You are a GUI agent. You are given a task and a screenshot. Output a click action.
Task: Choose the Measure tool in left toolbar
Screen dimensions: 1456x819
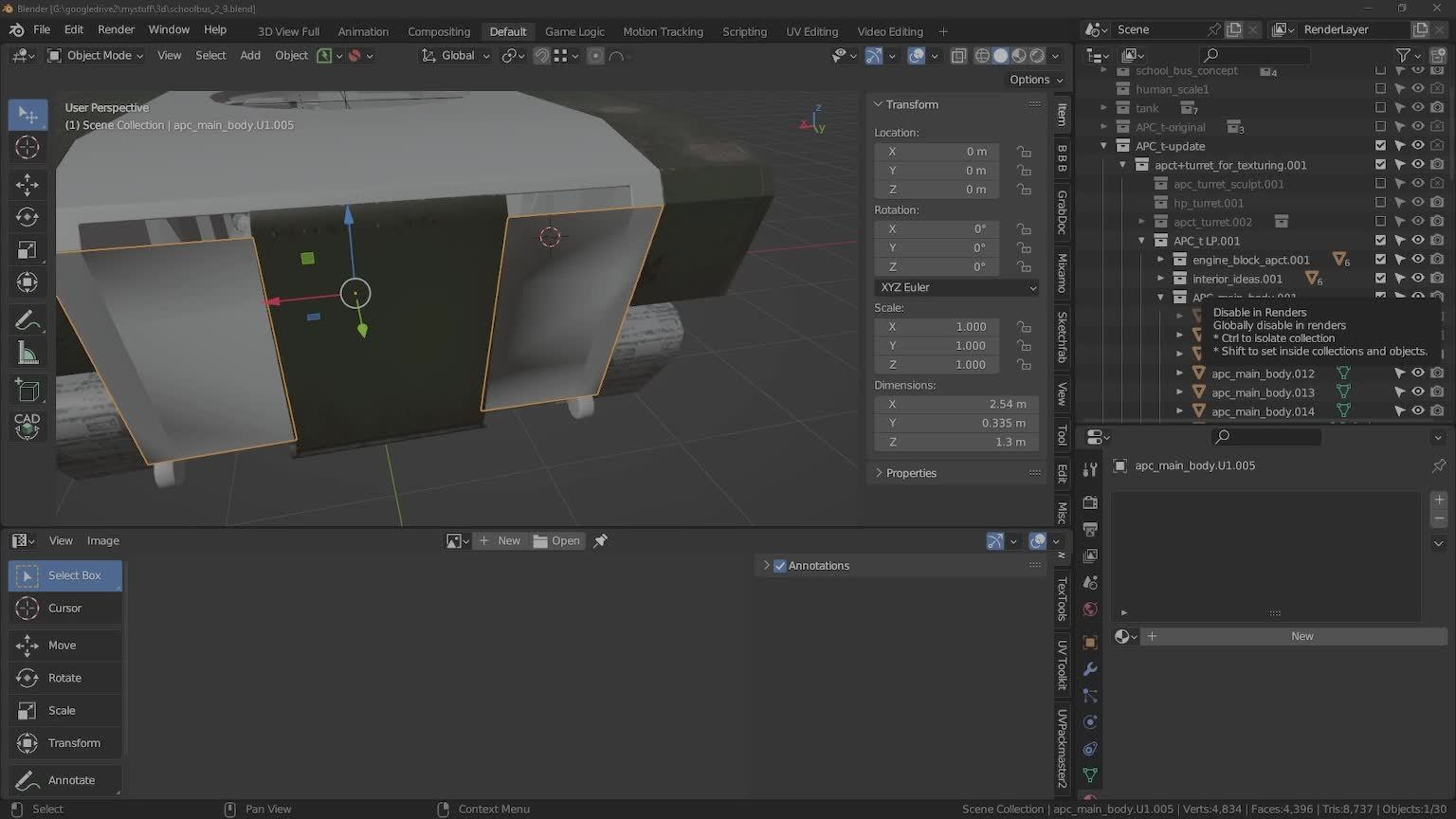(27, 354)
